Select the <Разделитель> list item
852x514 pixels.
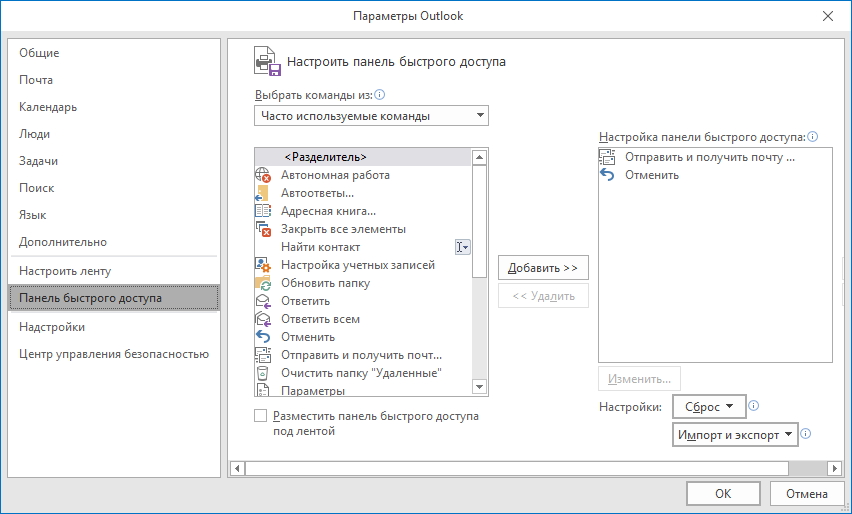(363, 157)
